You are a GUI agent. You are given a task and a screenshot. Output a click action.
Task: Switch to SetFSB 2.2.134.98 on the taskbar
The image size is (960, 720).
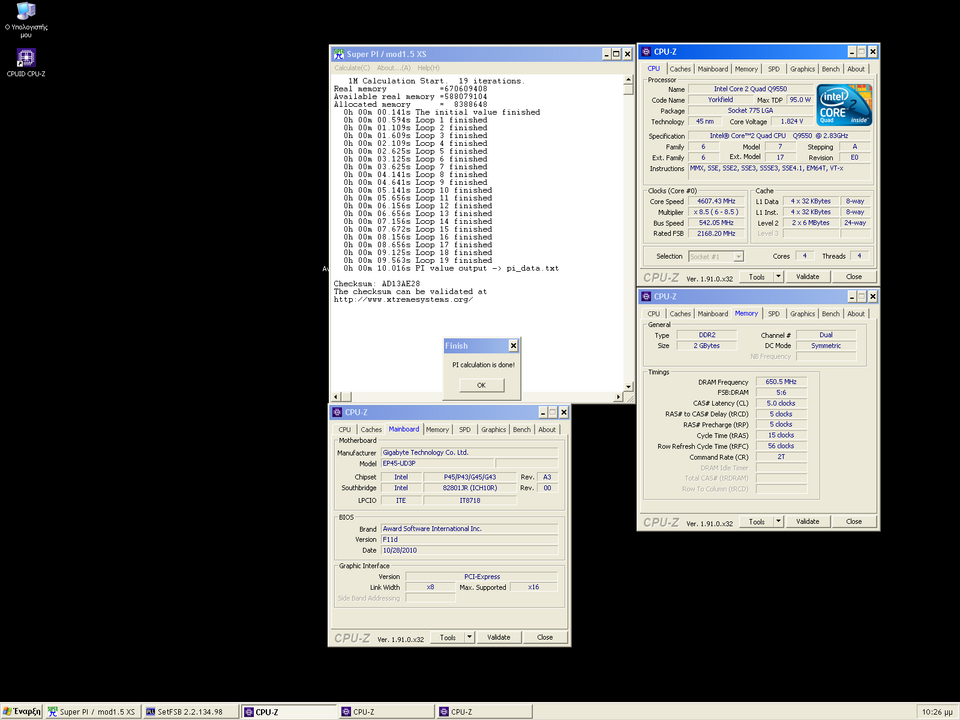tap(190, 711)
